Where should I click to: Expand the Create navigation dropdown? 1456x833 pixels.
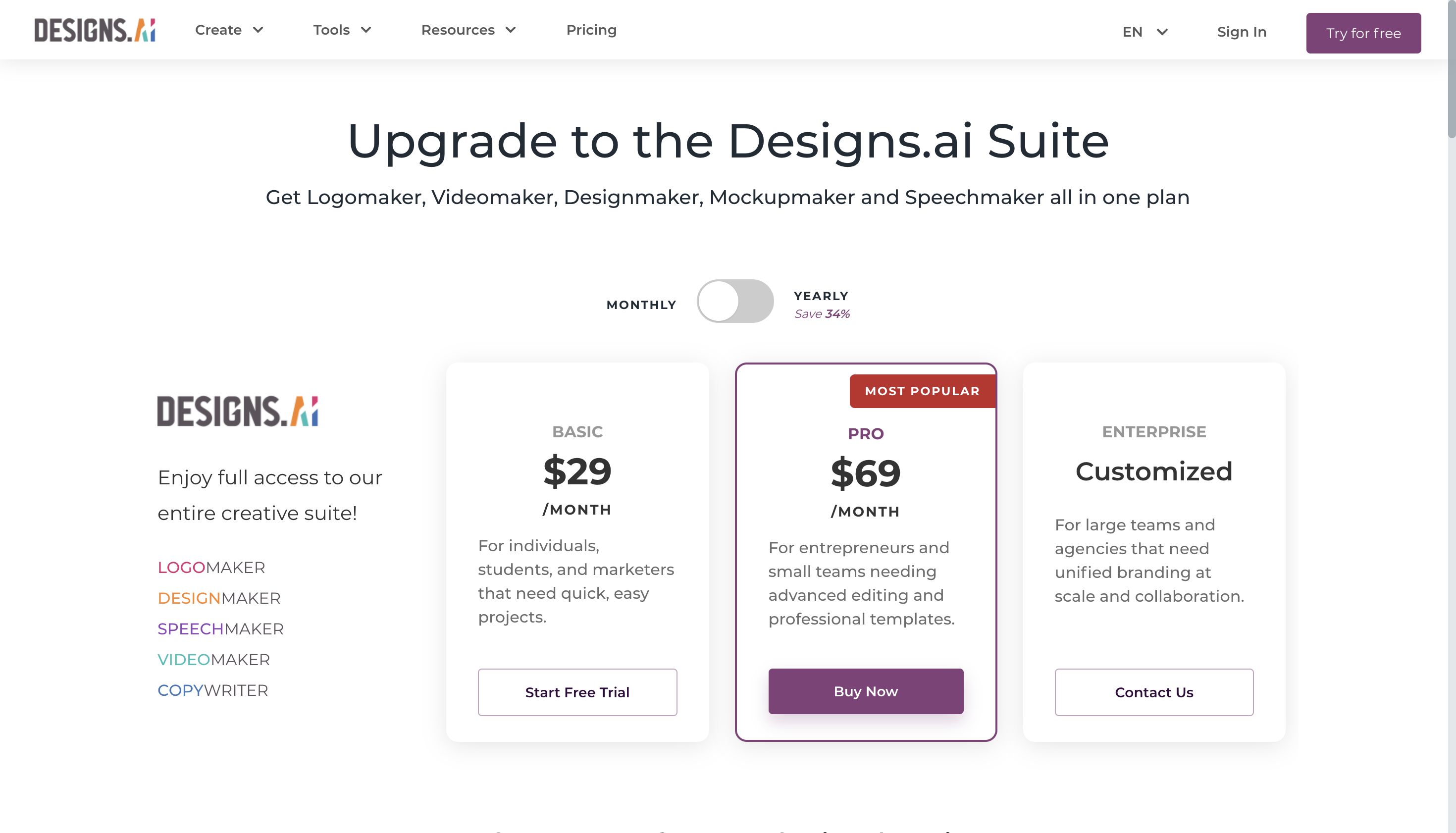pos(228,30)
